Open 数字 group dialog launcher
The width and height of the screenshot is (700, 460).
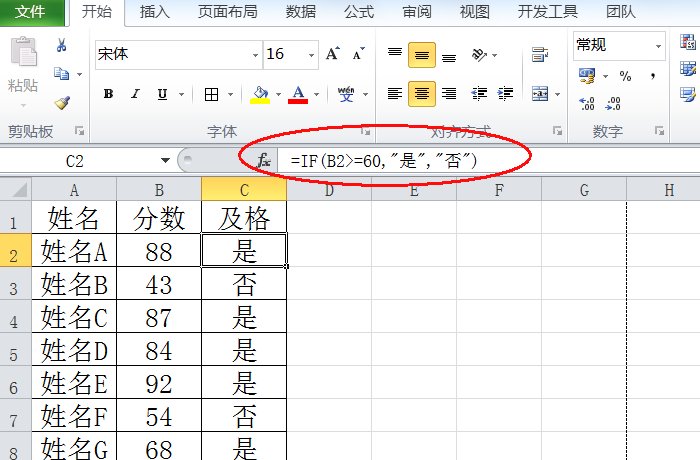[659, 130]
